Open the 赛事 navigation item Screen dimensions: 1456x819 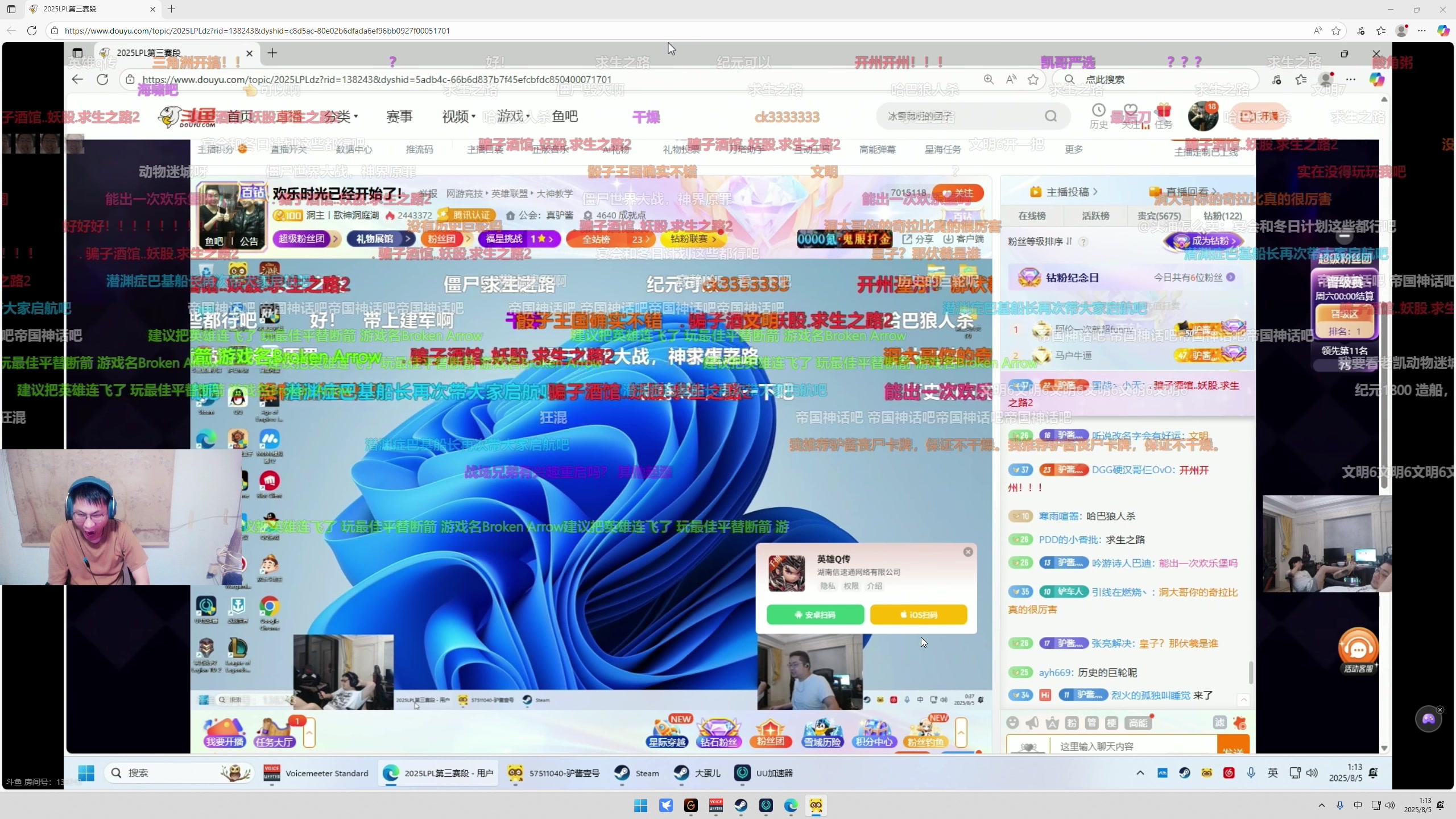click(x=399, y=116)
